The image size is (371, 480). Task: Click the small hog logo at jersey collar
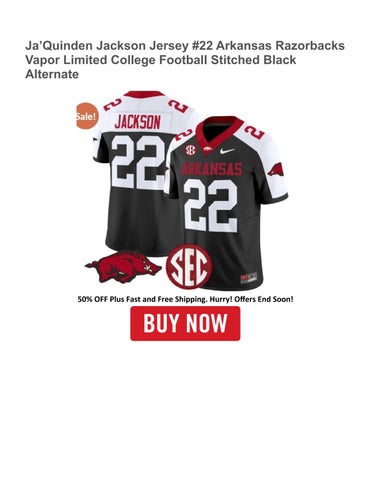207,149
